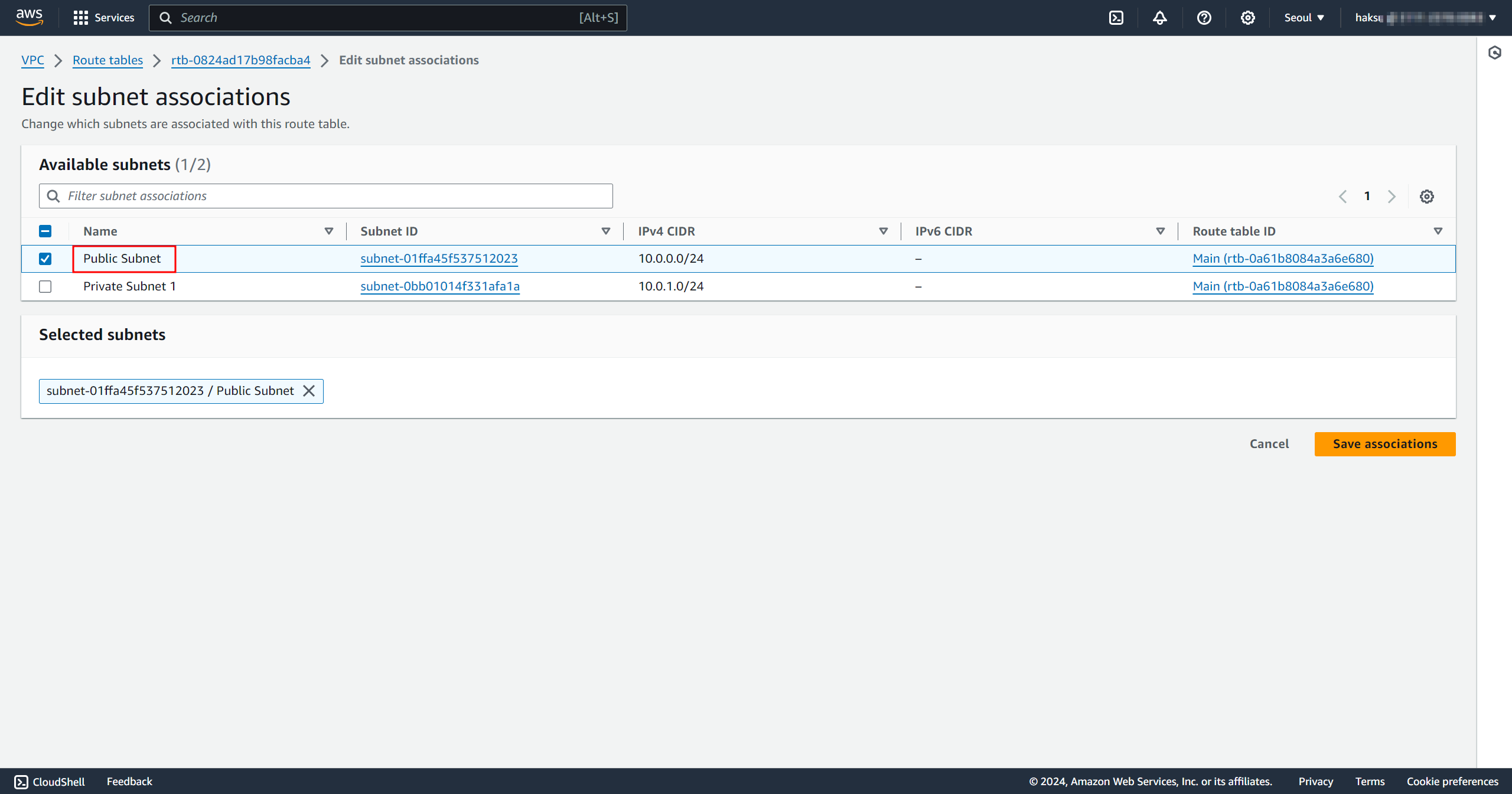Screen dimensions: 1512x794
Task: Remove Public Subnet from selected subnets
Action: [x=309, y=391]
